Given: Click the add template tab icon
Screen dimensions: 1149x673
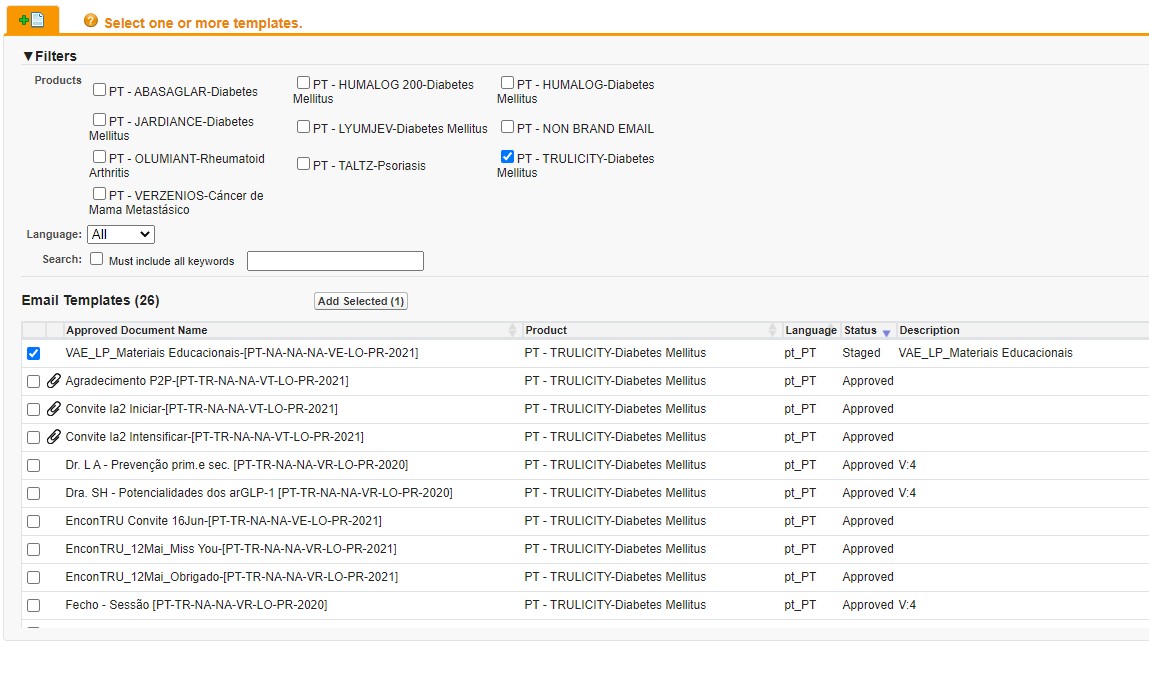Looking at the screenshot, I should click(31, 20).
